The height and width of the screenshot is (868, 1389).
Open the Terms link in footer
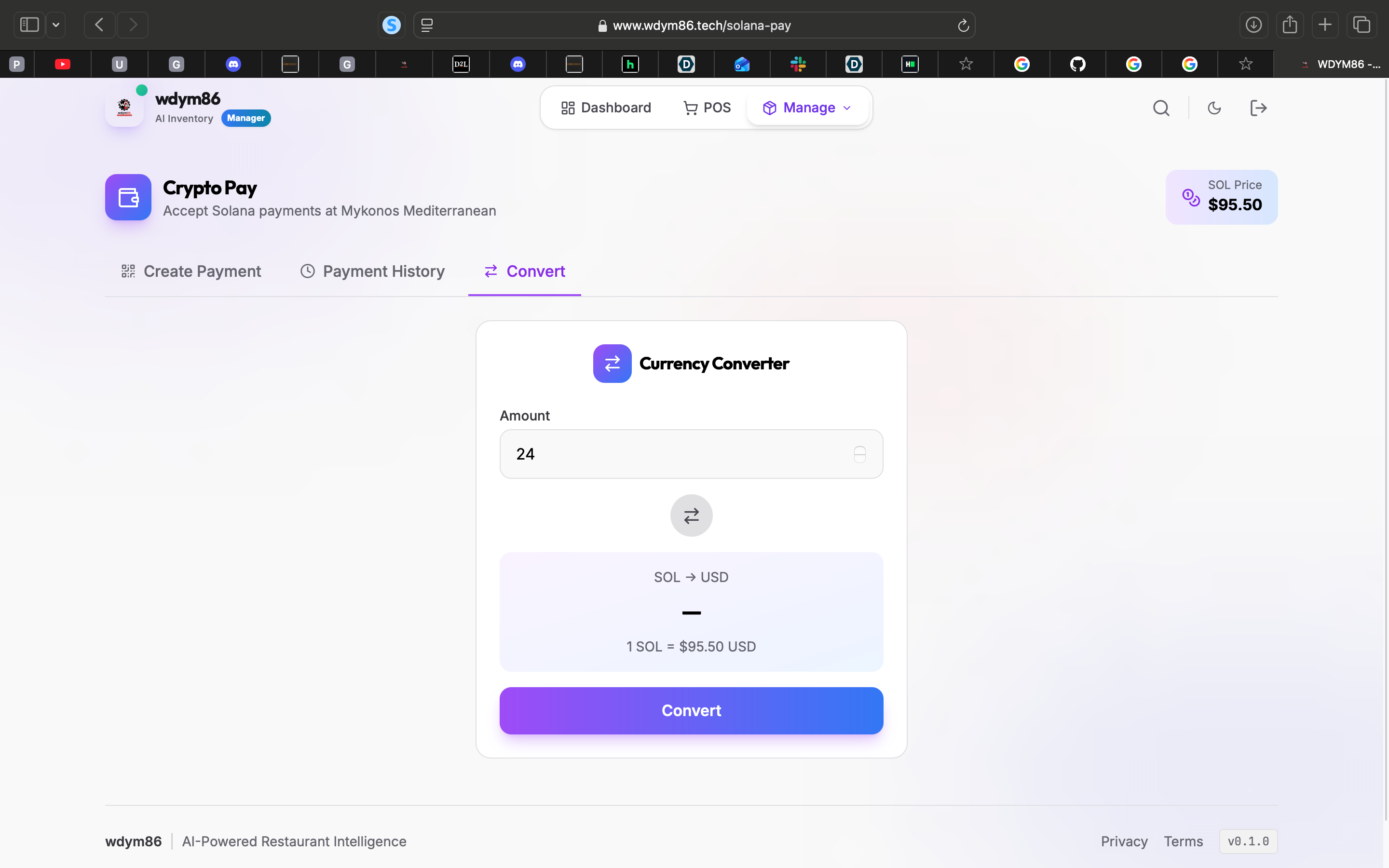[1183, 841]
